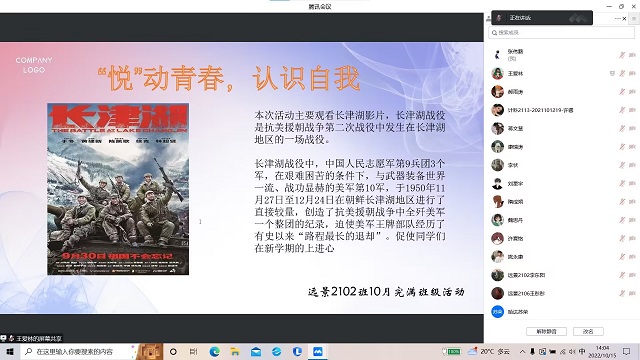Viewport: 640px width, 360px height.
Task: Click the COMPANY LOGO text on slide
Action: pos(34,65)
